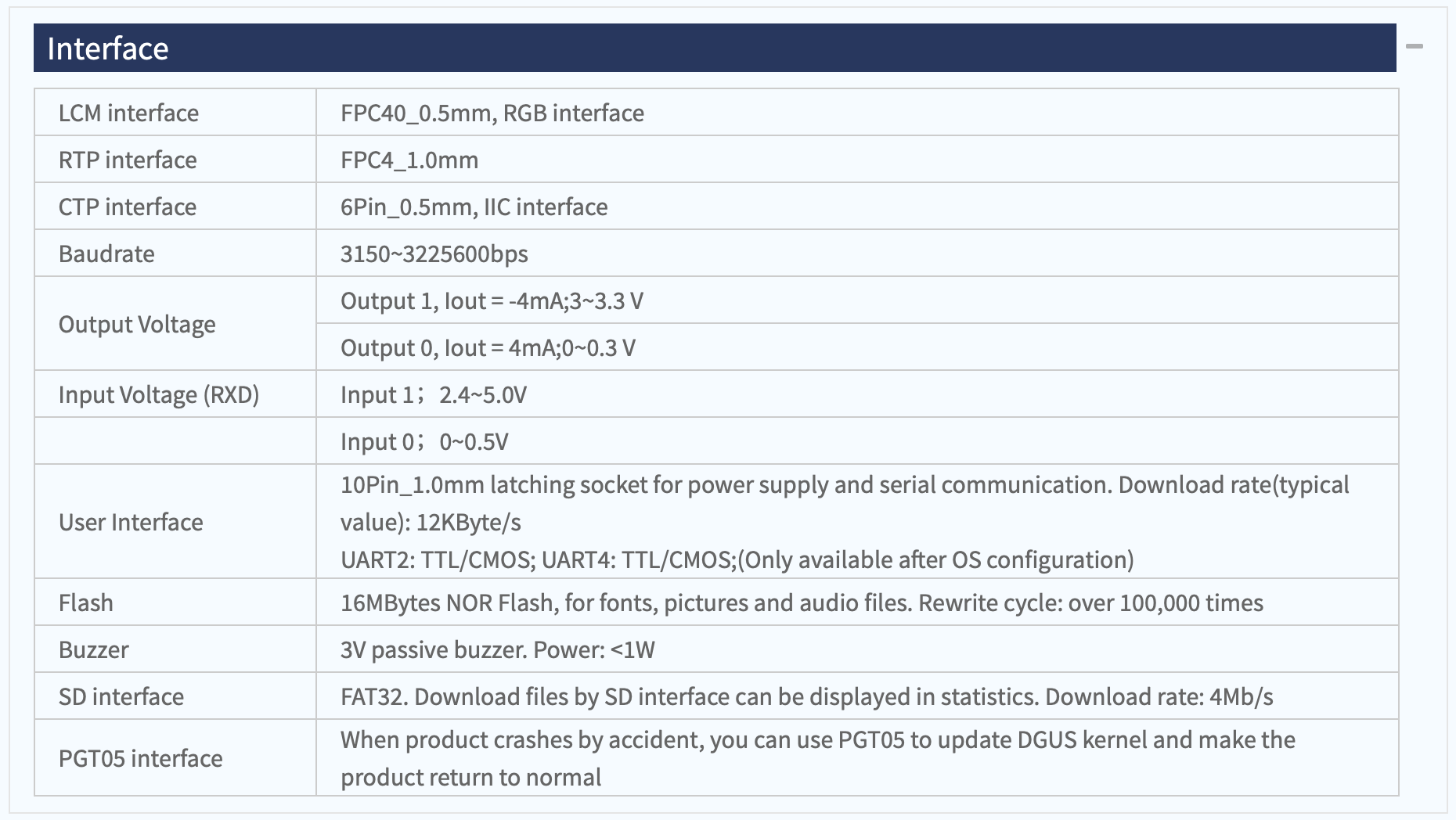This screenshot has width=1456, height=820.
Task: Click the 3150~3225600bps baudrate value
Action: coord(434,254)
